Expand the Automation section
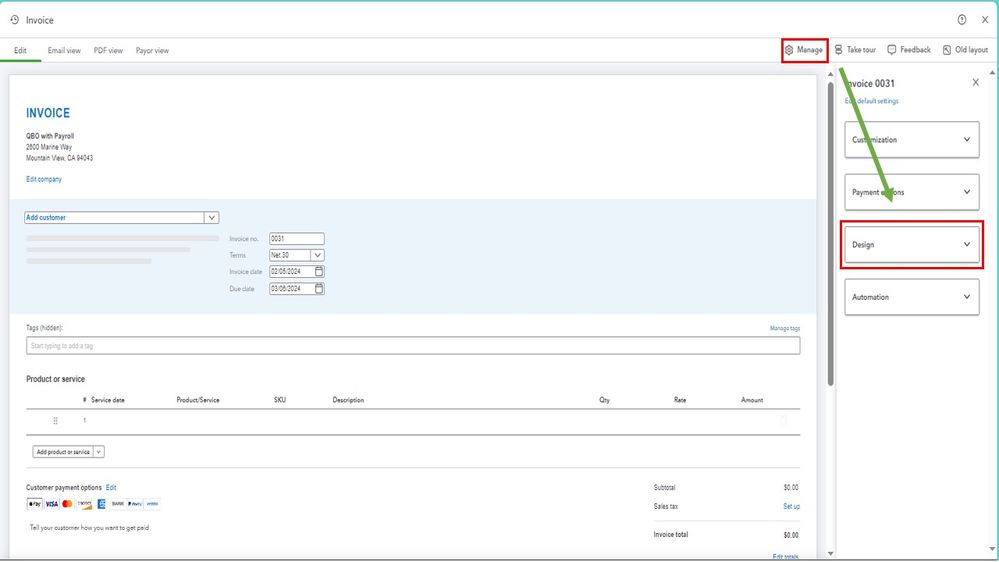Screen dimensions: 999x562 pyautogui.click(x=912, y=297)
